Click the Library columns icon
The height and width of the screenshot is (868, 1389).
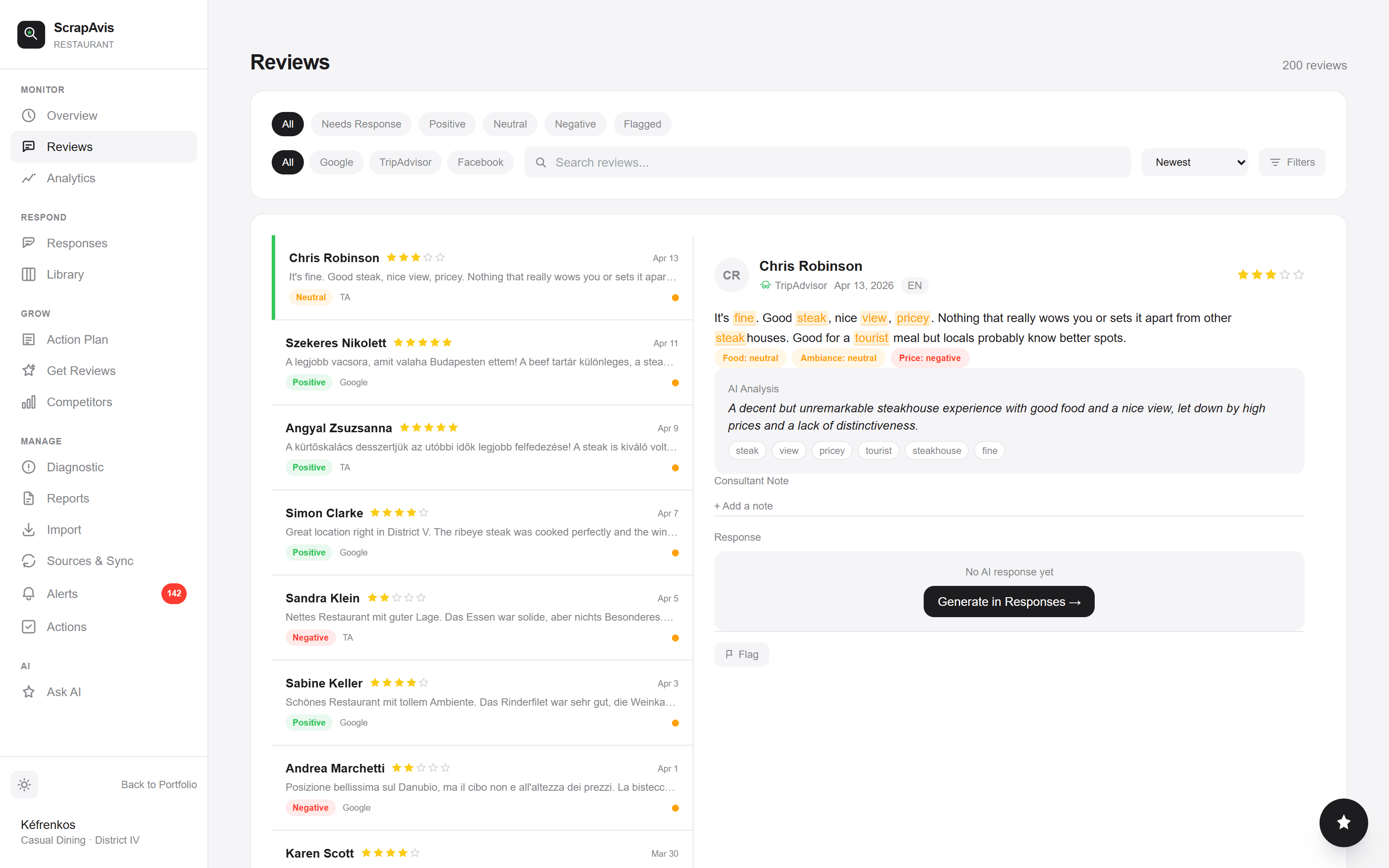(29, 274)
